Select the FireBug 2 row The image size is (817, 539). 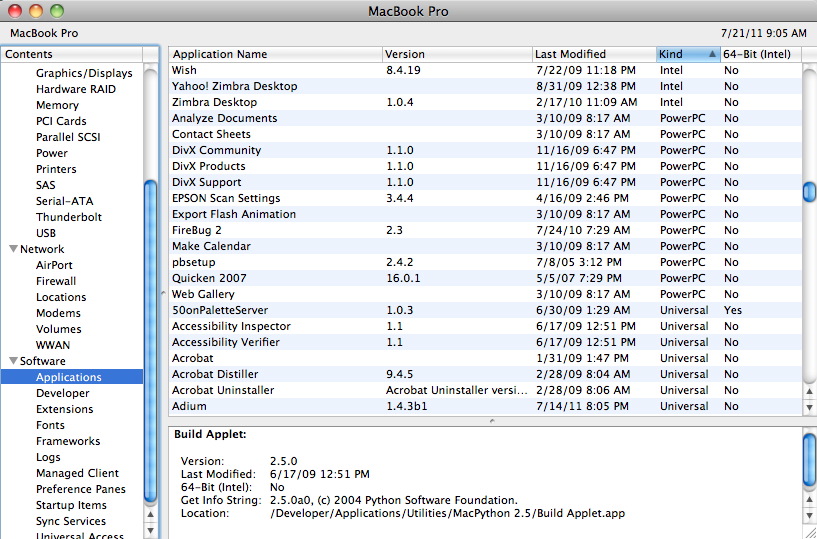tap(485, 230)
